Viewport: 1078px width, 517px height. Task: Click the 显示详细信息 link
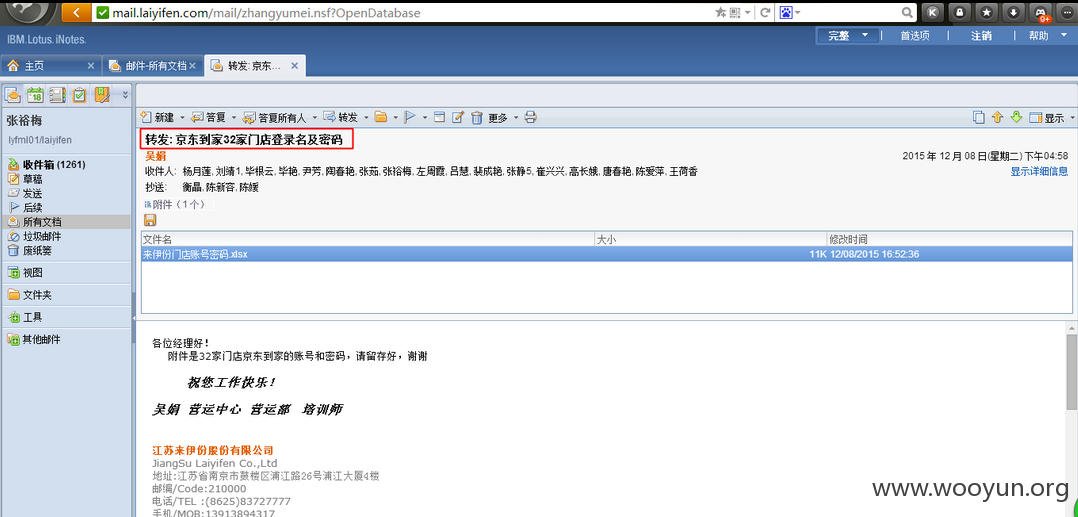[x=1039, y=171]
